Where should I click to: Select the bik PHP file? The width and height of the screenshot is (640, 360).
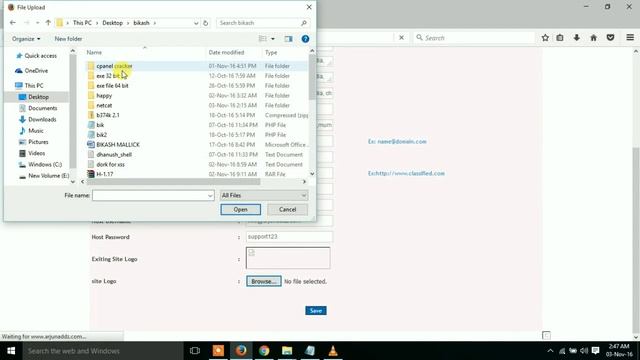point(100,125)
